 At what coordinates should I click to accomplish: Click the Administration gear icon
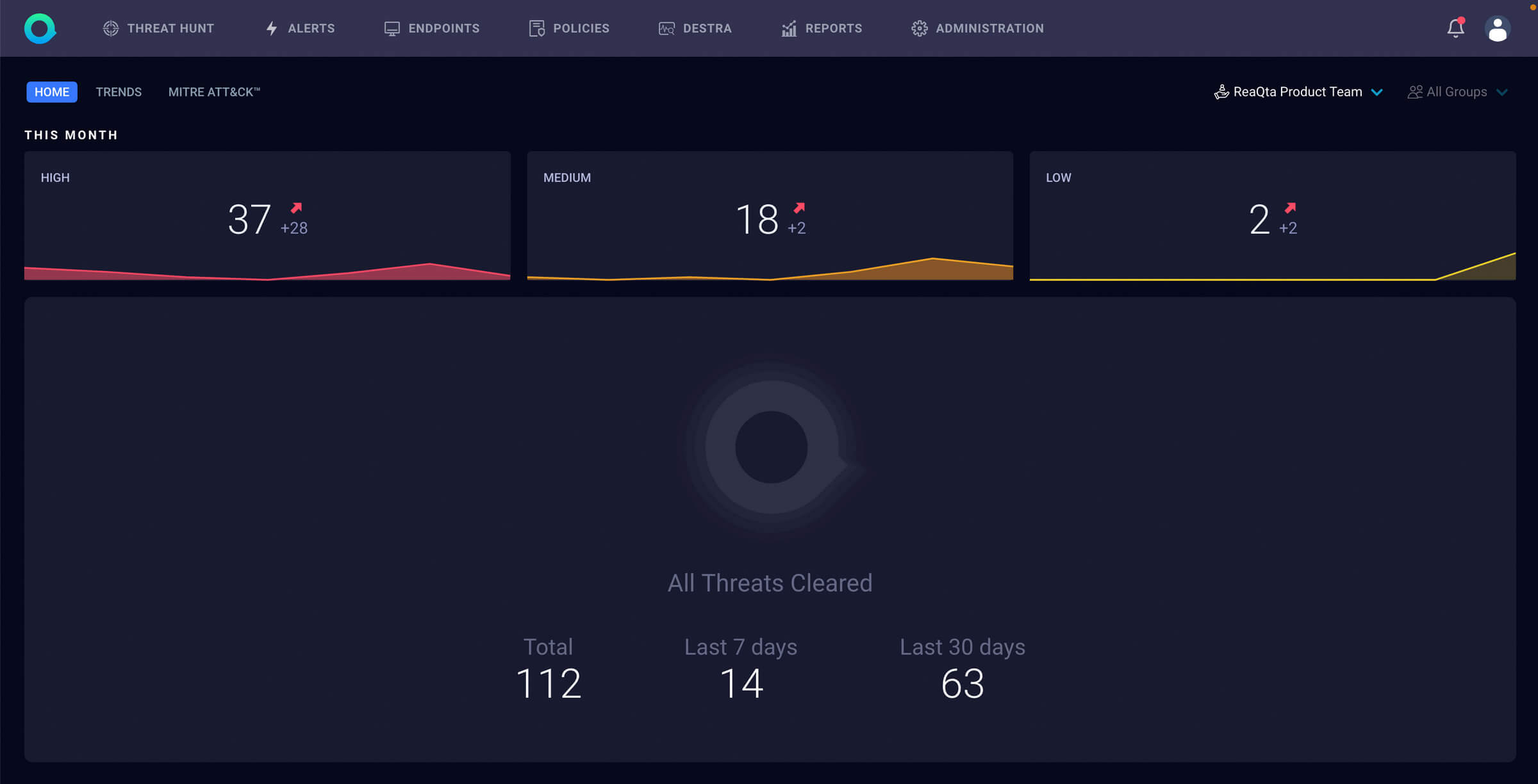(x=919, y=28)
